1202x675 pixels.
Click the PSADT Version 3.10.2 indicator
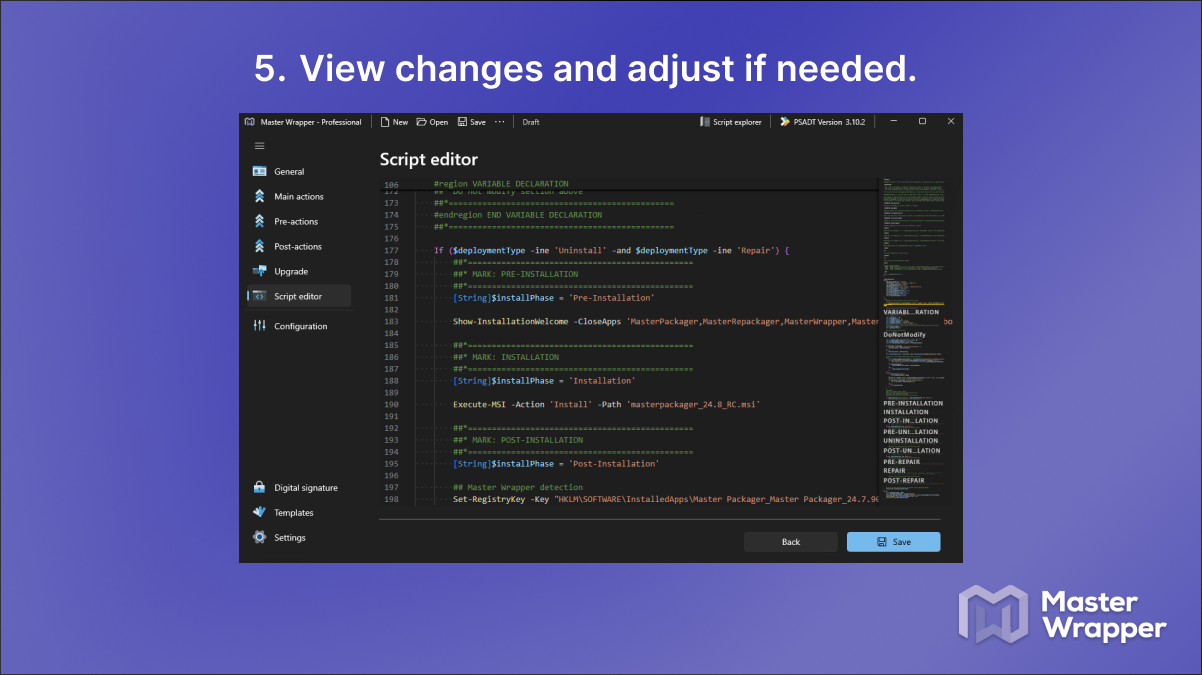pyautogui.click(x=822, y=122)
